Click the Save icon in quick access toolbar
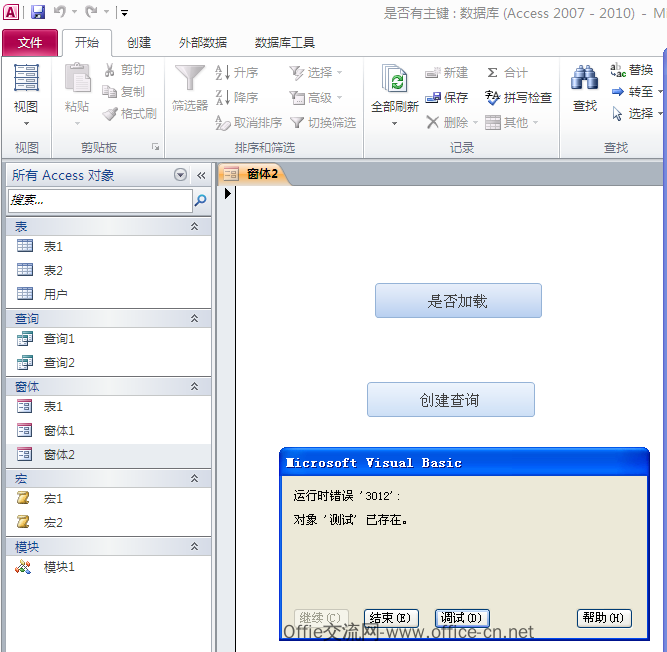 [38, 12]
